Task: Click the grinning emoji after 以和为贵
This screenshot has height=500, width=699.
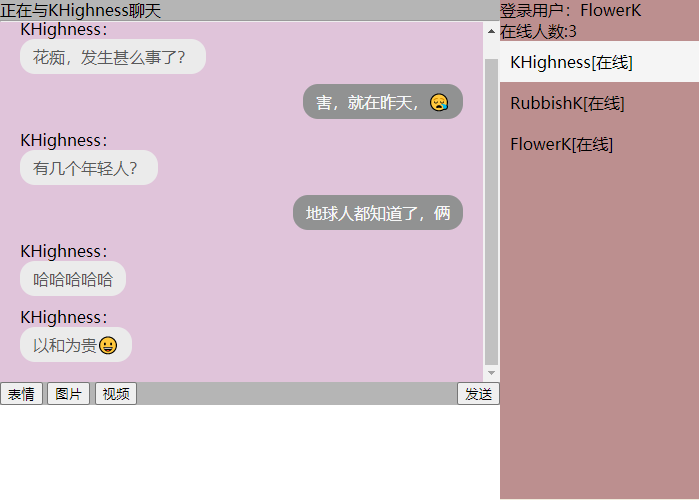Action: (x=108, y=345)
